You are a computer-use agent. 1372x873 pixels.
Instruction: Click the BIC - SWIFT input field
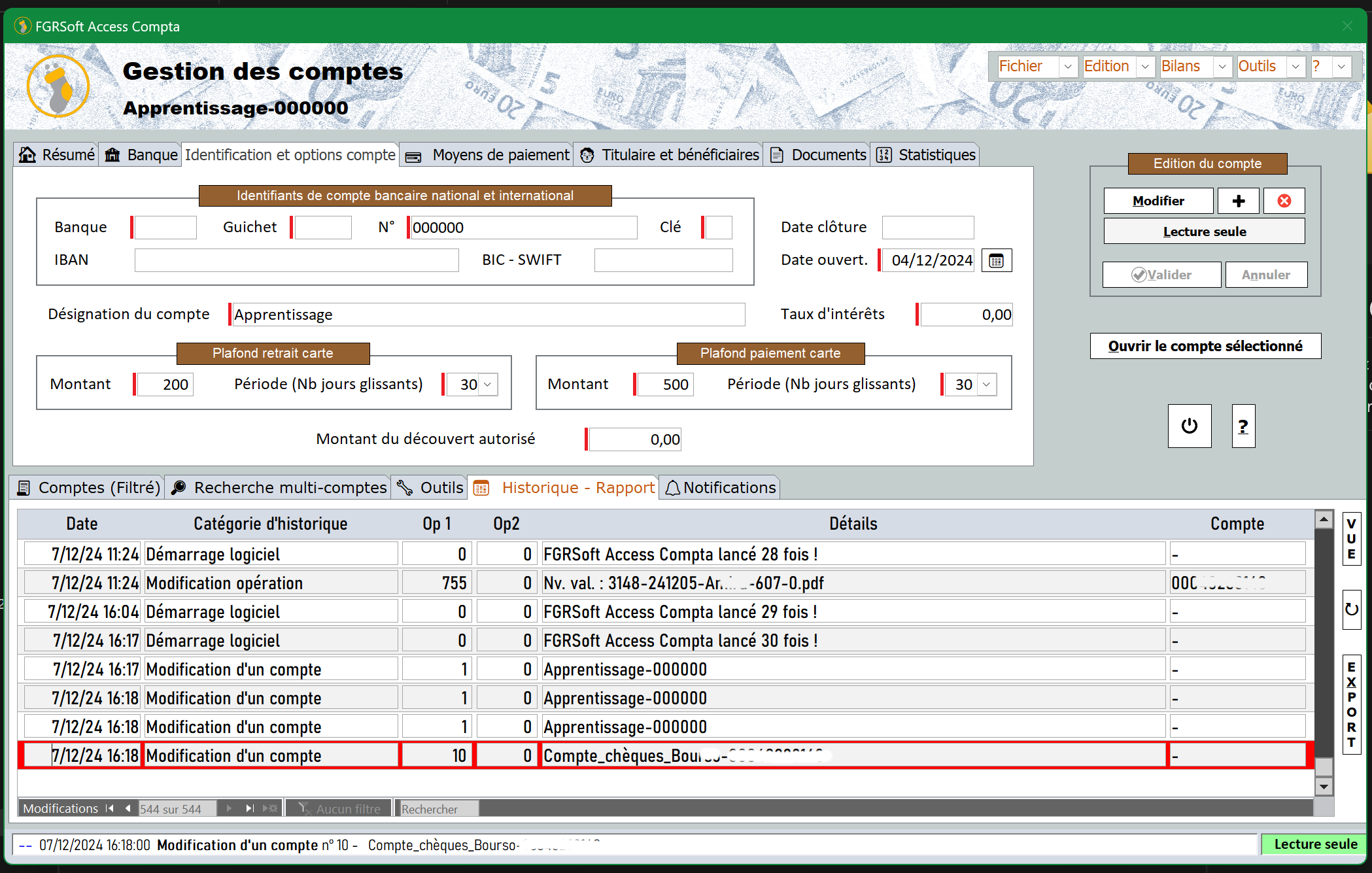pyautogui.click(x=663, y=260)
